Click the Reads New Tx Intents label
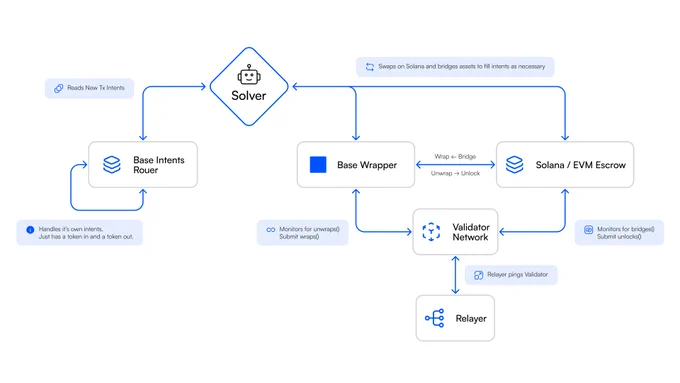The height and width of the screenshot is (383, 680). point(96,88)
